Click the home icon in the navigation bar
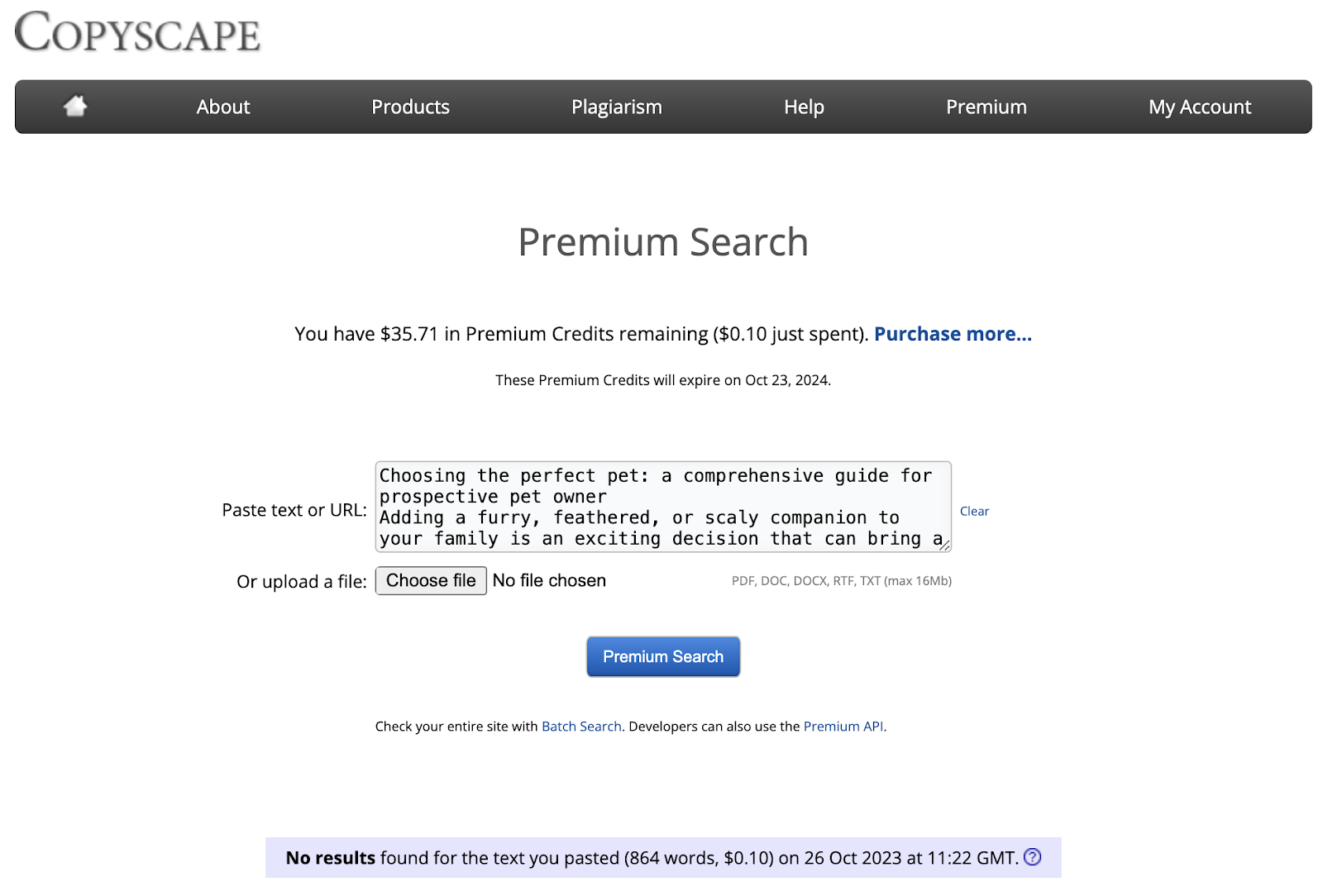 75,106
